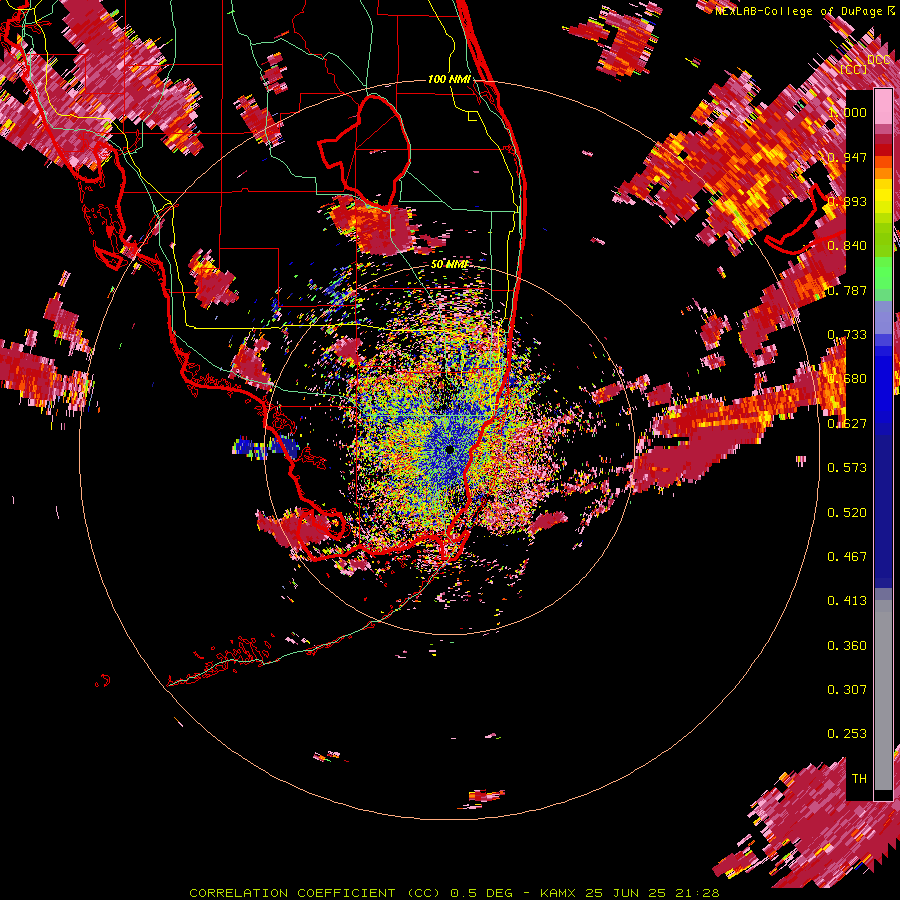Select the gray low-value segment of the color bar
Image resolution: width=900 pixels, height=900 pixels.
coord(883,695)
